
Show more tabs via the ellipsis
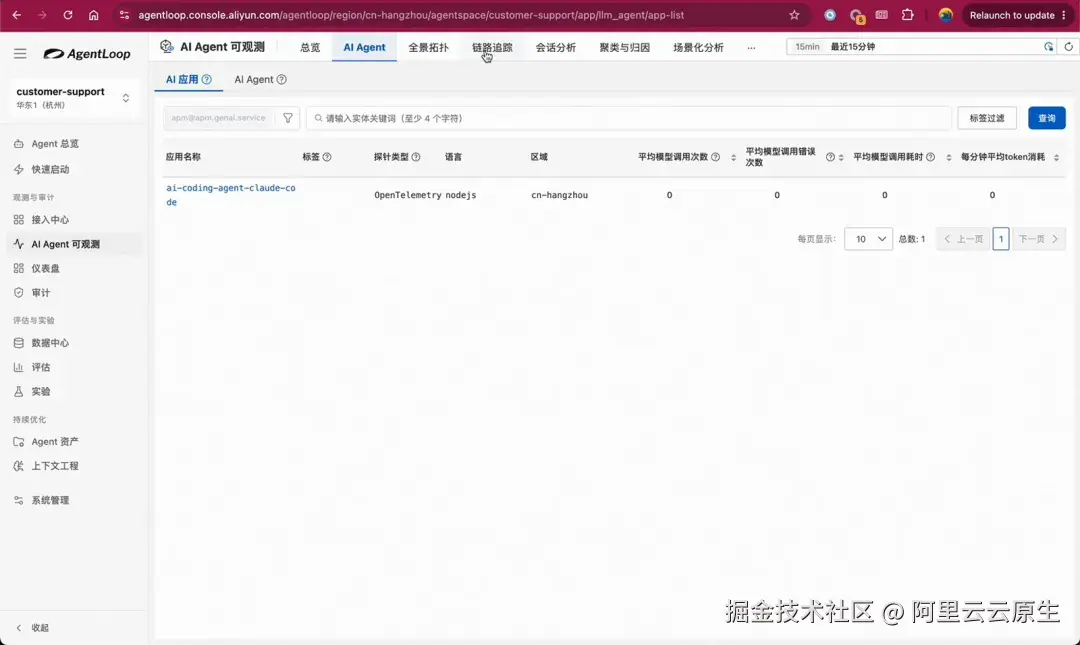click(x=751, y=47)
